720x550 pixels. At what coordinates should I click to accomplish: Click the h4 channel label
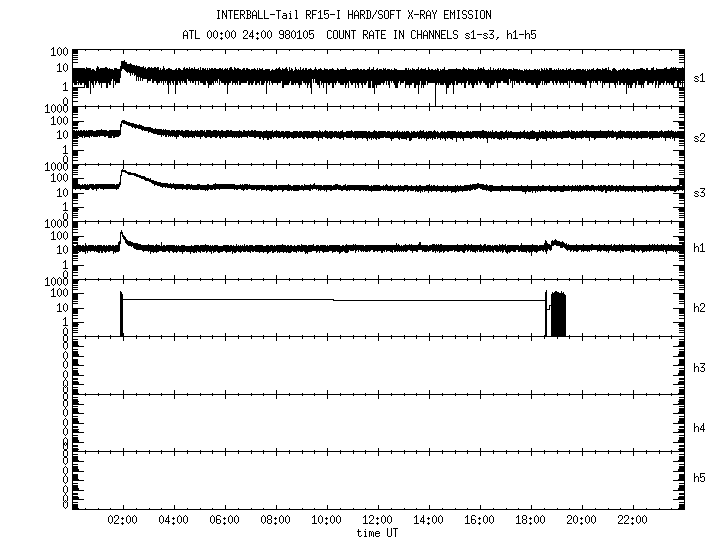699,428
